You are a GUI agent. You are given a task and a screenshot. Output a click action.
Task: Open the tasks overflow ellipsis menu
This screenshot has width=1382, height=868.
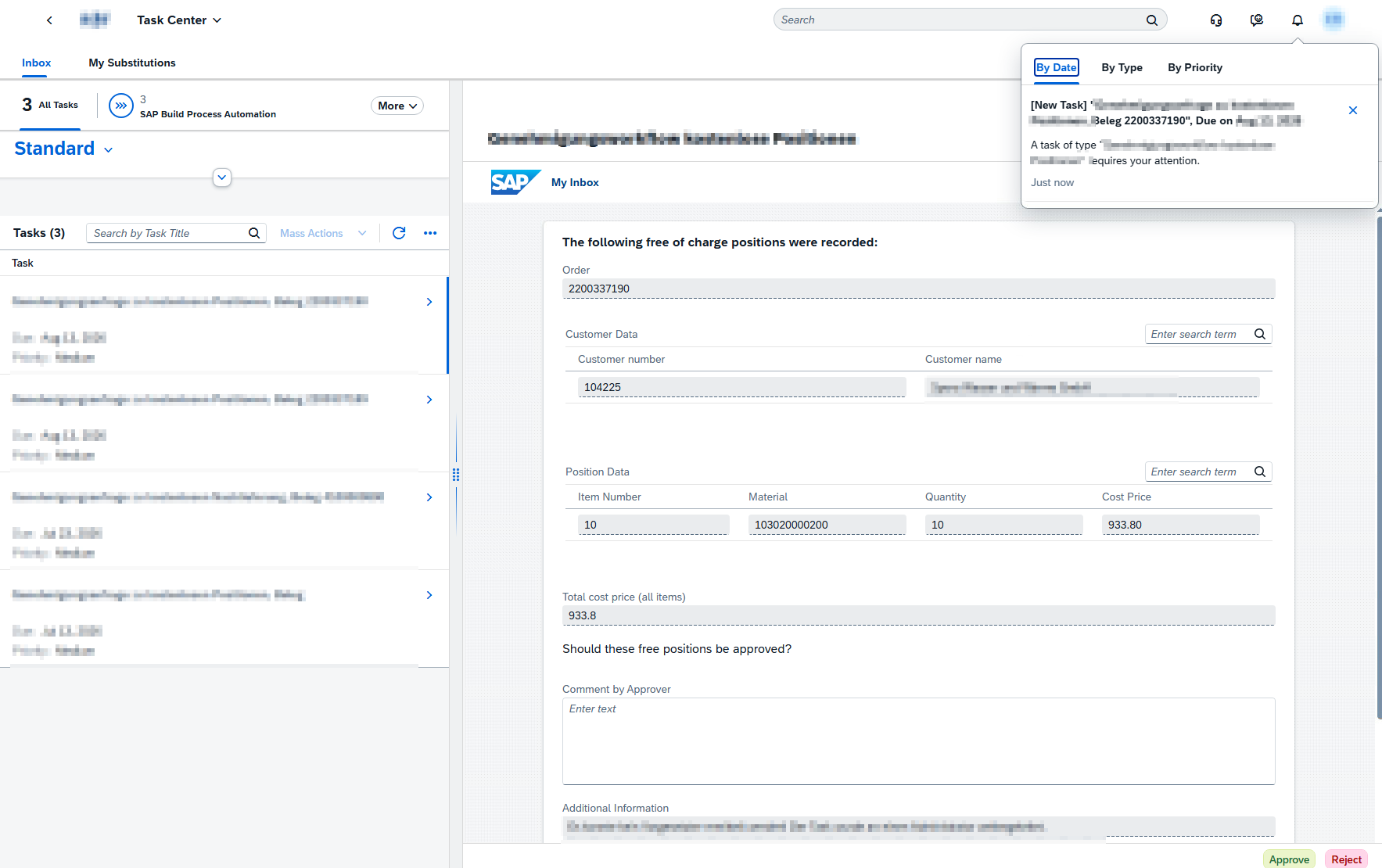[430, 233]
